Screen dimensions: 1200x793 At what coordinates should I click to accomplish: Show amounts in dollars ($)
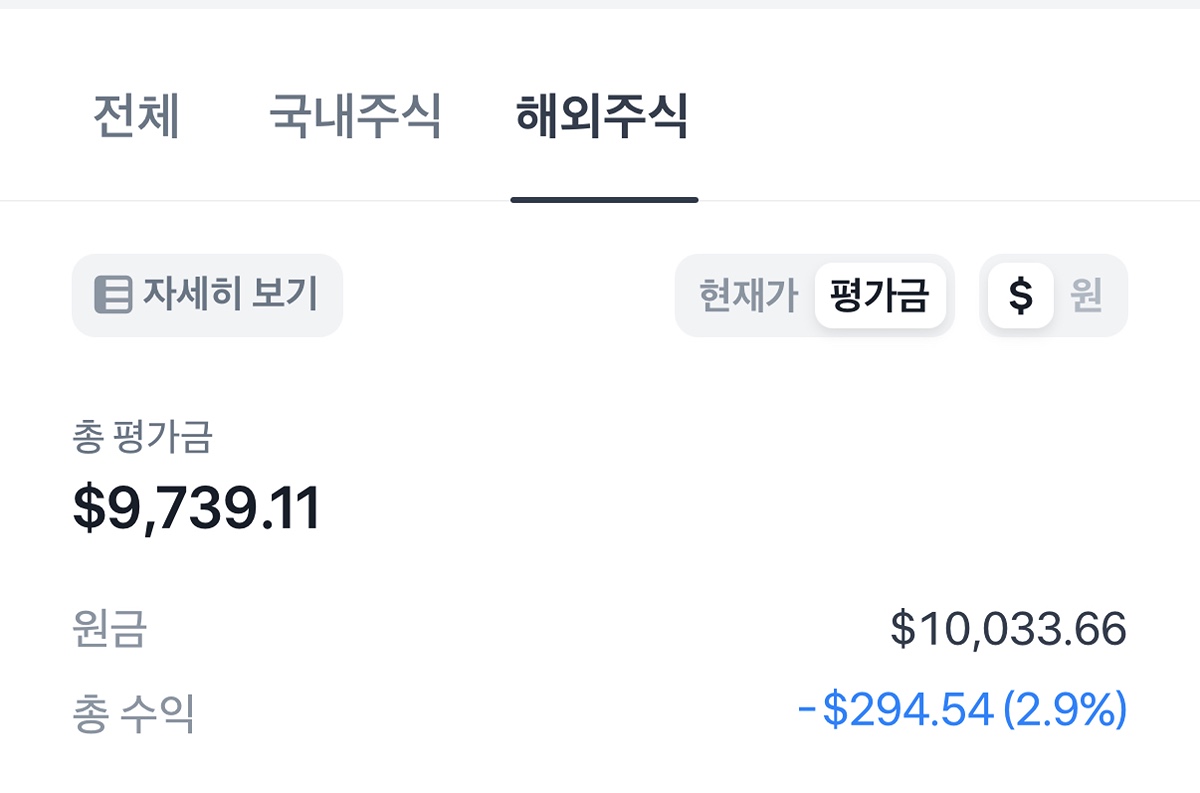1020,296
